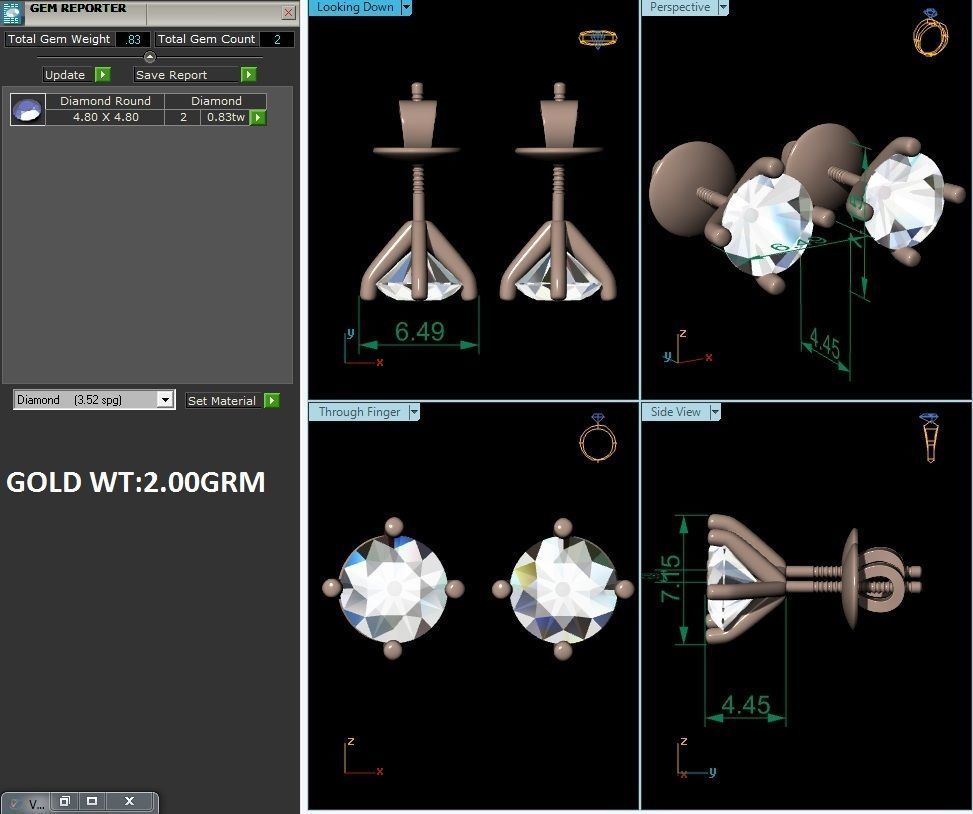Viewport: 973px width, 814px height.
Task: Click the top-view ring icon in Looking Down
Action: point(598,38)
